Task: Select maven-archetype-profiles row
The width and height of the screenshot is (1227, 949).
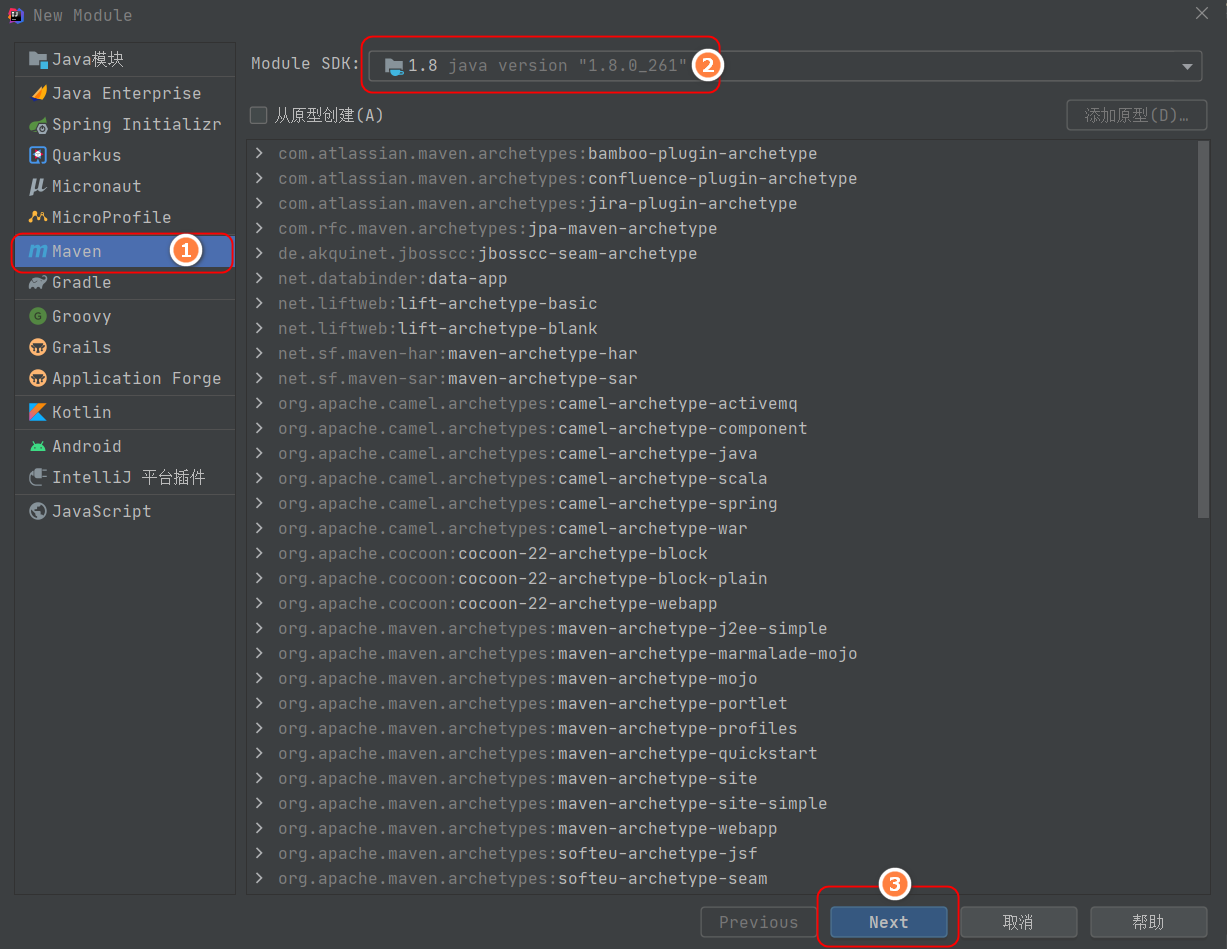Action: [x=722, y=728]
